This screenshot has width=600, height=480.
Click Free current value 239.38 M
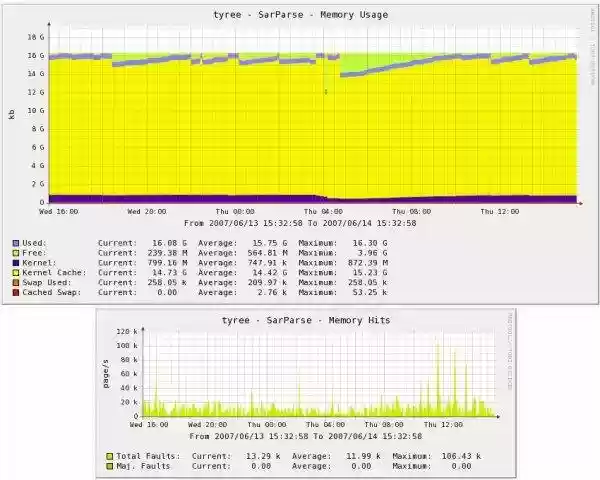(167, 253)
